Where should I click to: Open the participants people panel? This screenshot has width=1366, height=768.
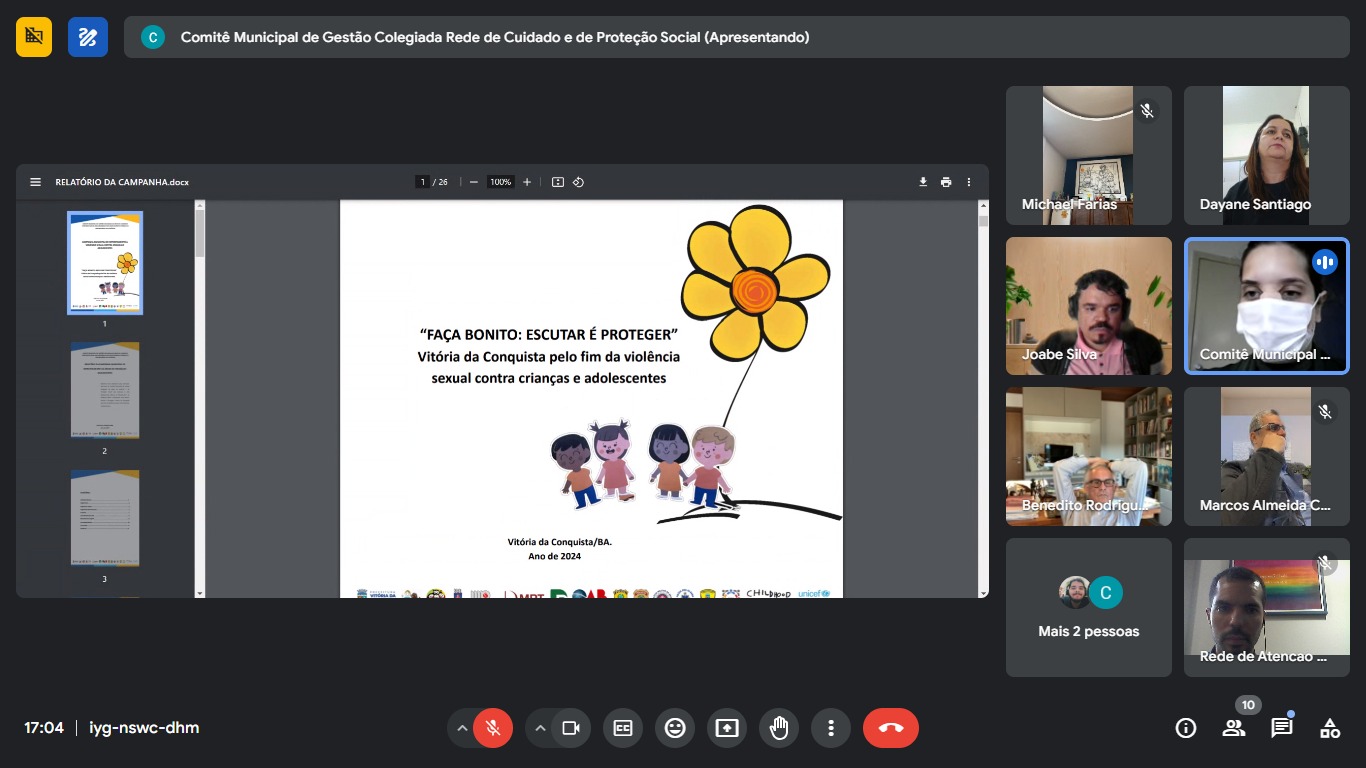pyautogui.click(x=1234, y=728)
